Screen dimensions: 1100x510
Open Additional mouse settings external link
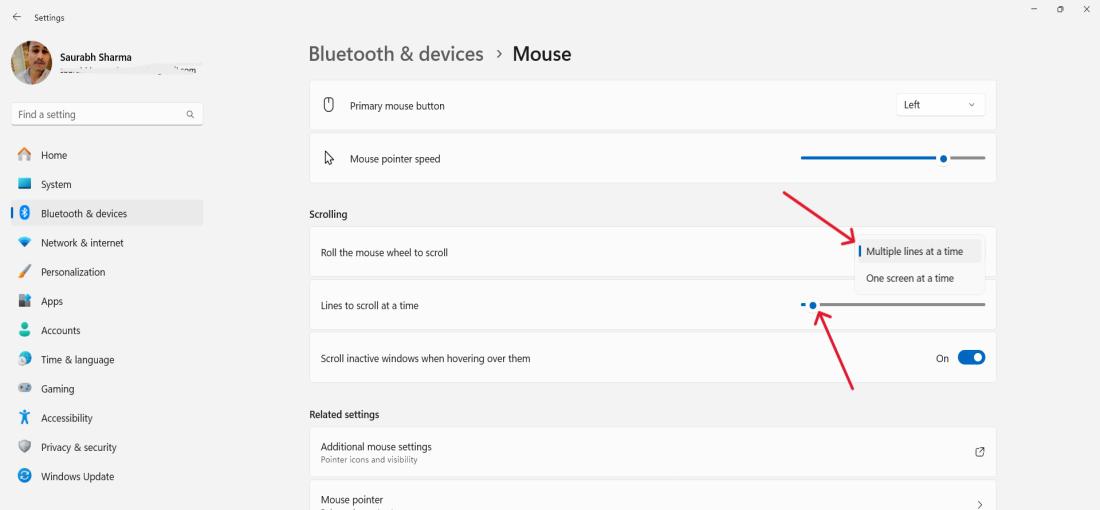[x=979, y=452]
